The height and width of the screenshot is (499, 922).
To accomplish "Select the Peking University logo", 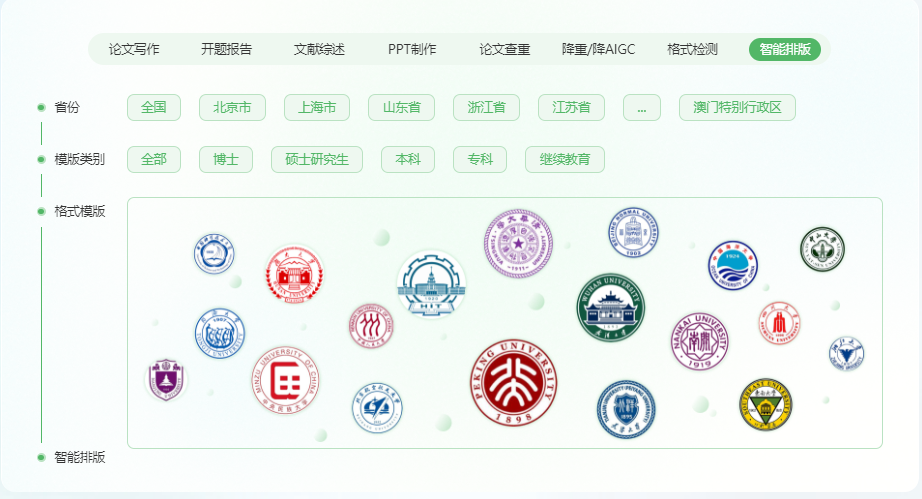I will click(513, 383).
